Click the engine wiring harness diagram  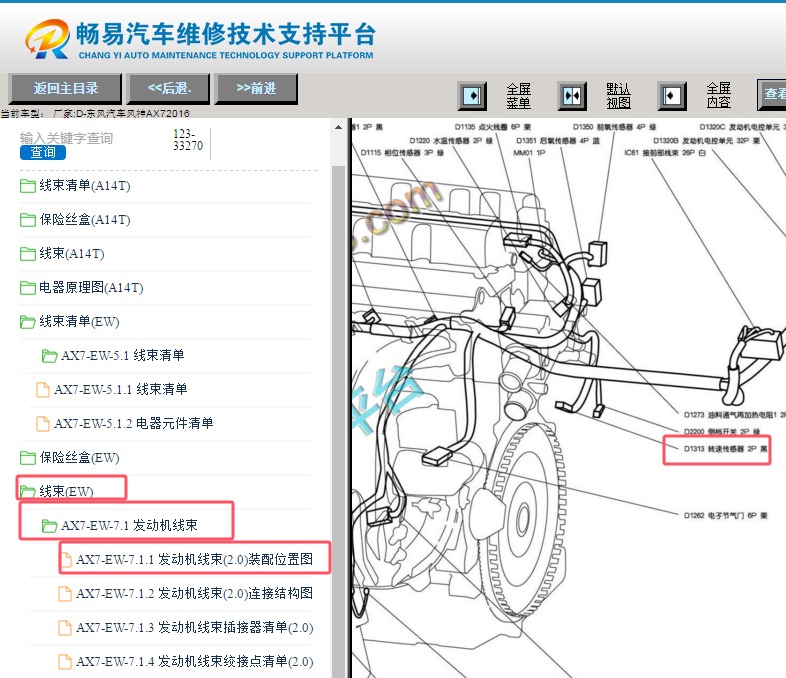[568, 398]
